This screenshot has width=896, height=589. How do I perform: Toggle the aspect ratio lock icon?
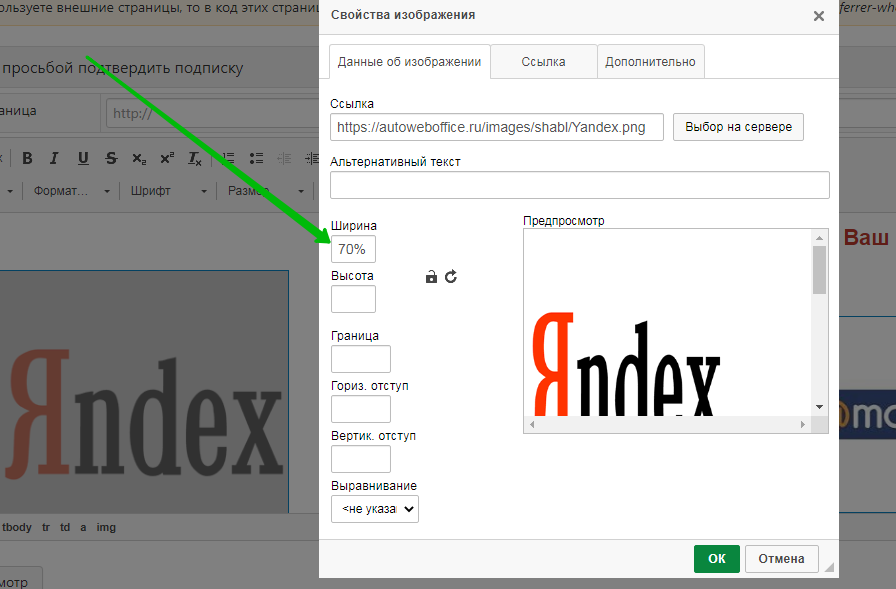tap(431, 277)
